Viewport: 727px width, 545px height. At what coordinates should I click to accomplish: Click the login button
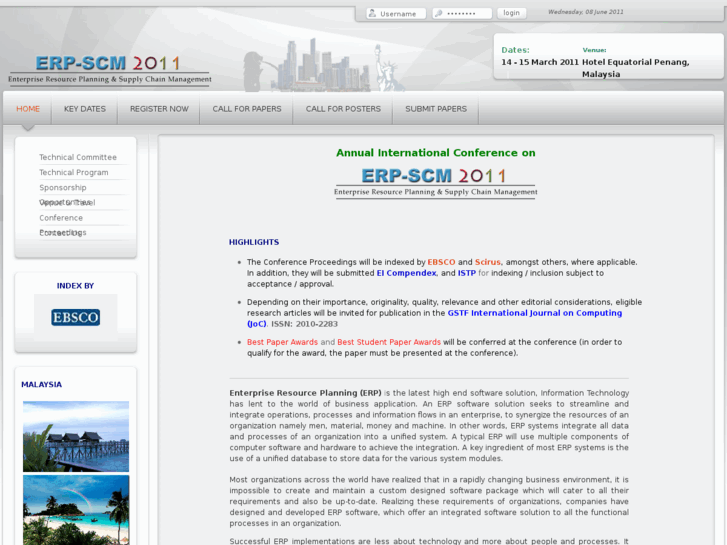pos(511,13)
